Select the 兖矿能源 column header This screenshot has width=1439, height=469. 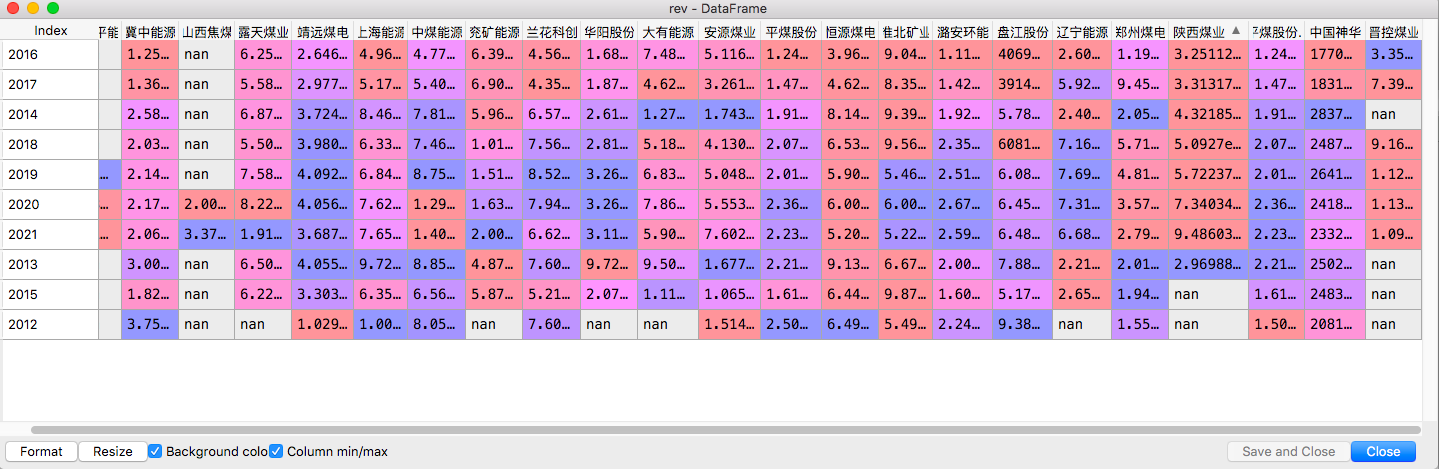(494, 31)
